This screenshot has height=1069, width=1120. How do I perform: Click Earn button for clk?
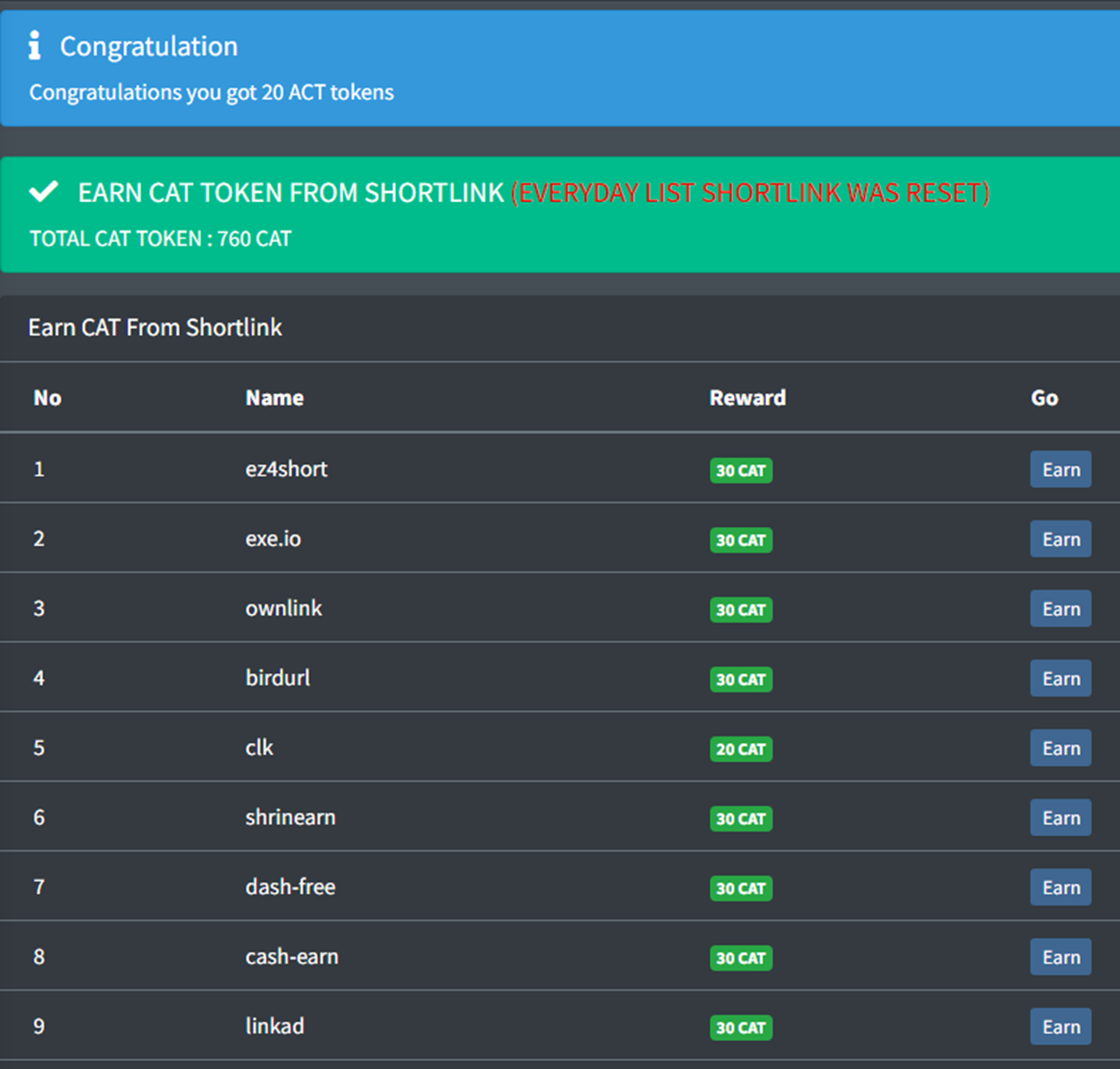coord(1061,748)
